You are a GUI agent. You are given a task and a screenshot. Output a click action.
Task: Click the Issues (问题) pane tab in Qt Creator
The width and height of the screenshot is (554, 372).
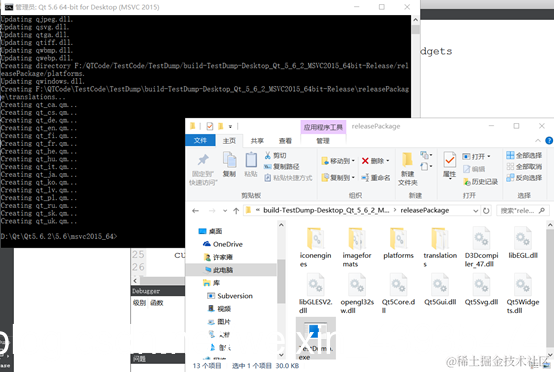point(139,359)
